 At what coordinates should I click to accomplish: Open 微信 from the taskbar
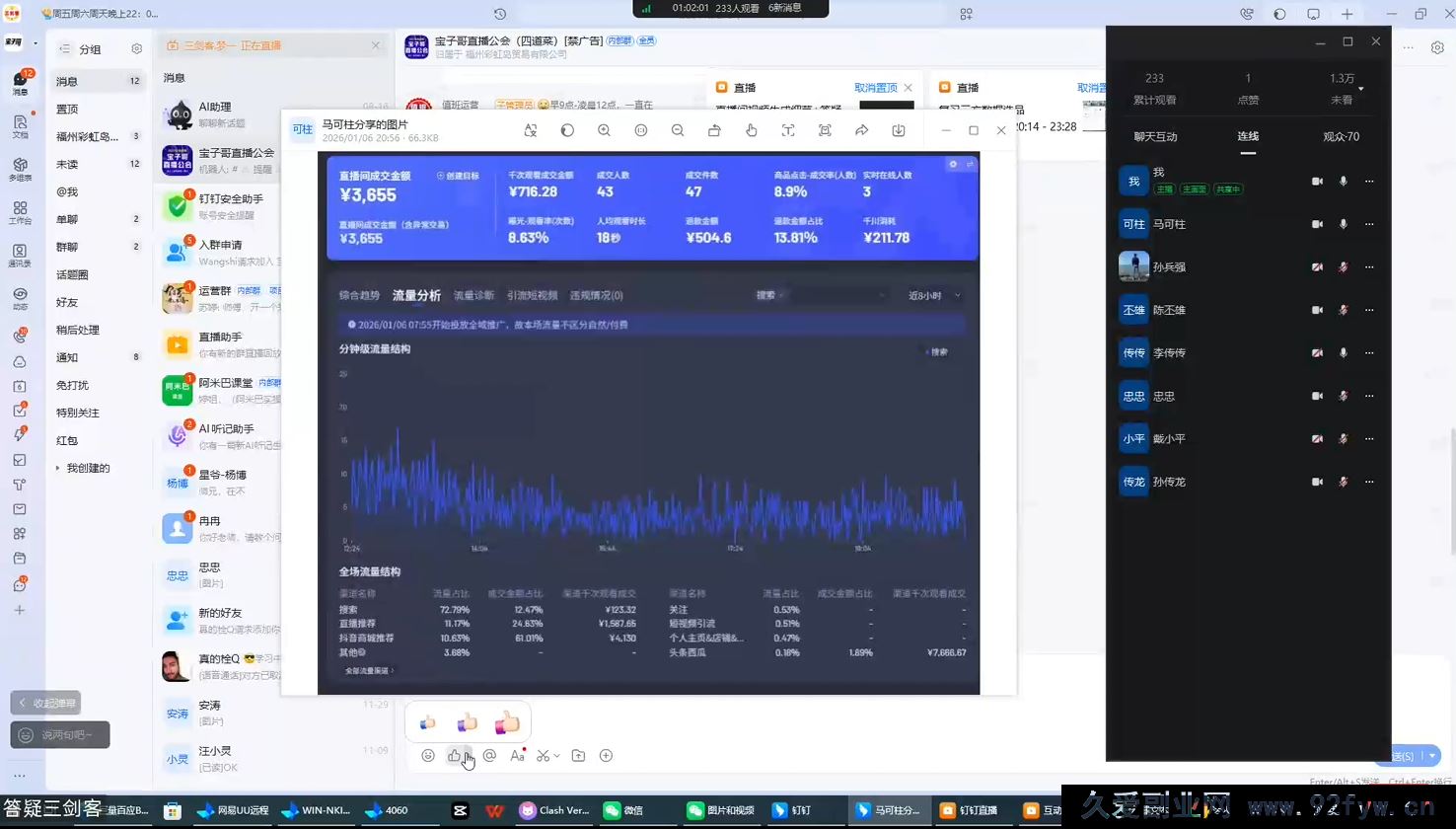click(623, 810)
